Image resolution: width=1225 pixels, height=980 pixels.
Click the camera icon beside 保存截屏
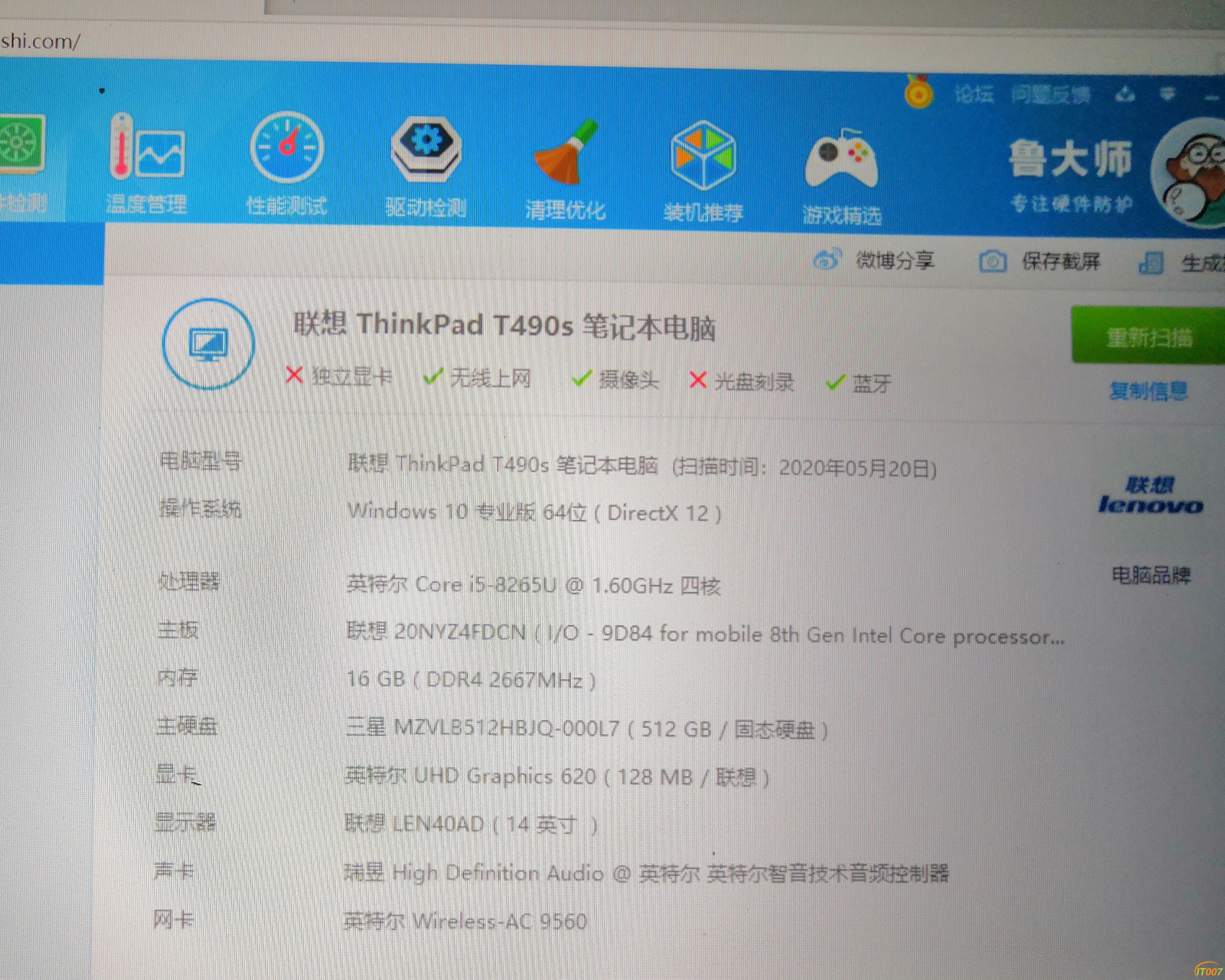[x=993, y=262]
